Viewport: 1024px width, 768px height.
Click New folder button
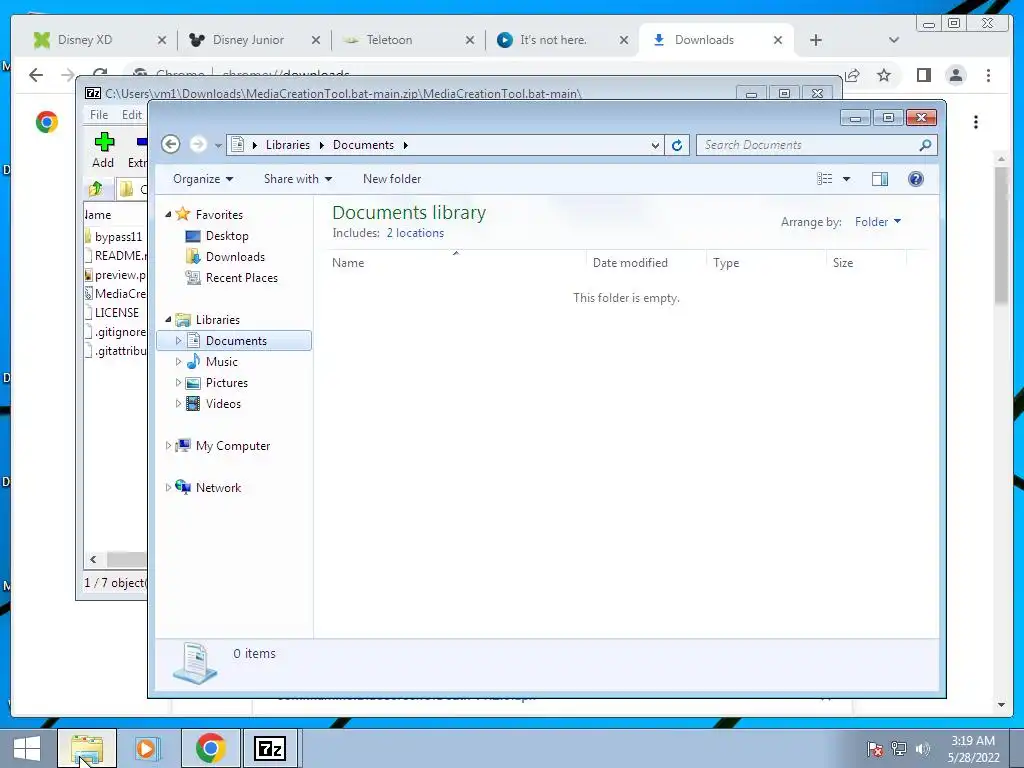click(392, 179)
